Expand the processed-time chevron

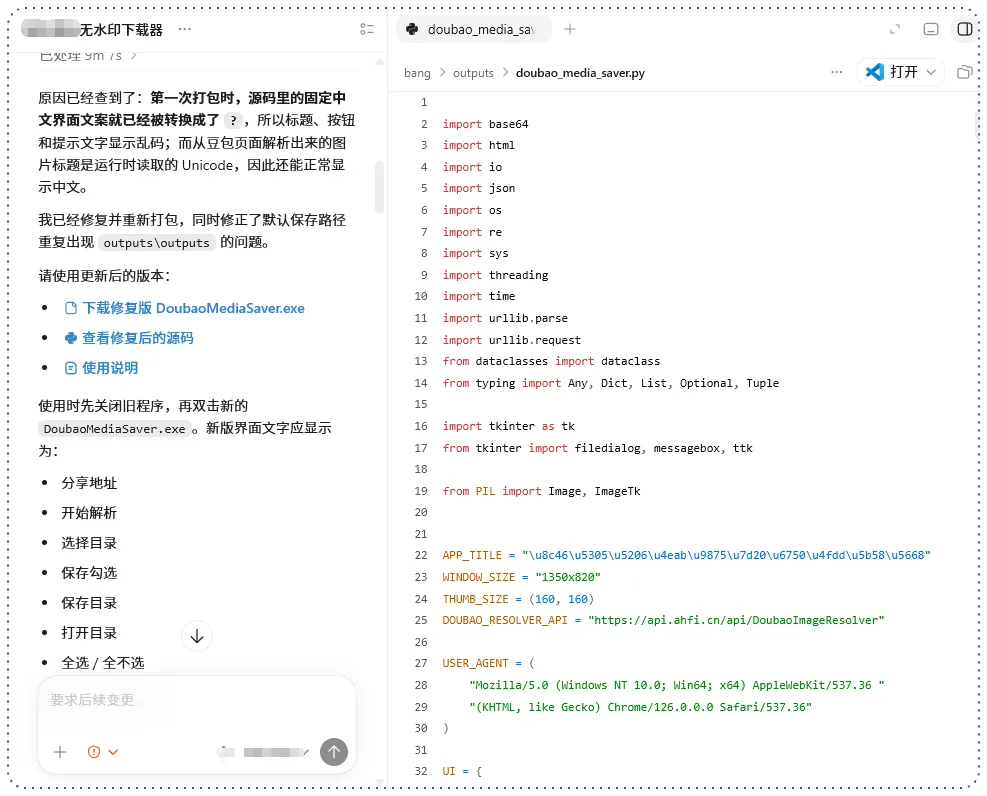tap(133, 55)
